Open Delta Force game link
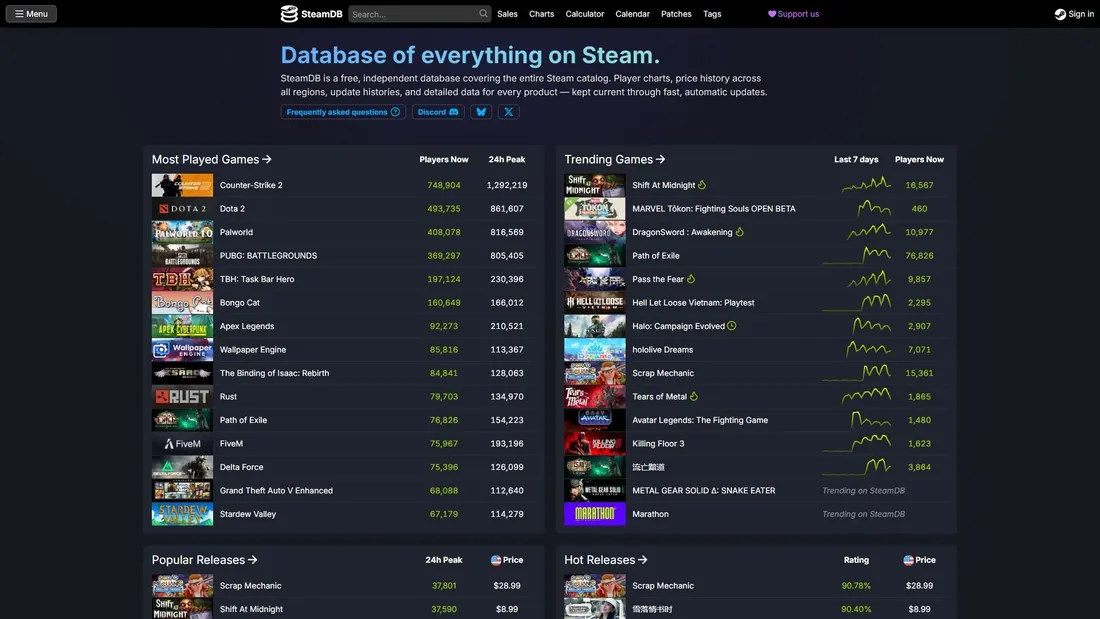1100x619 pixels. (241, 467)
